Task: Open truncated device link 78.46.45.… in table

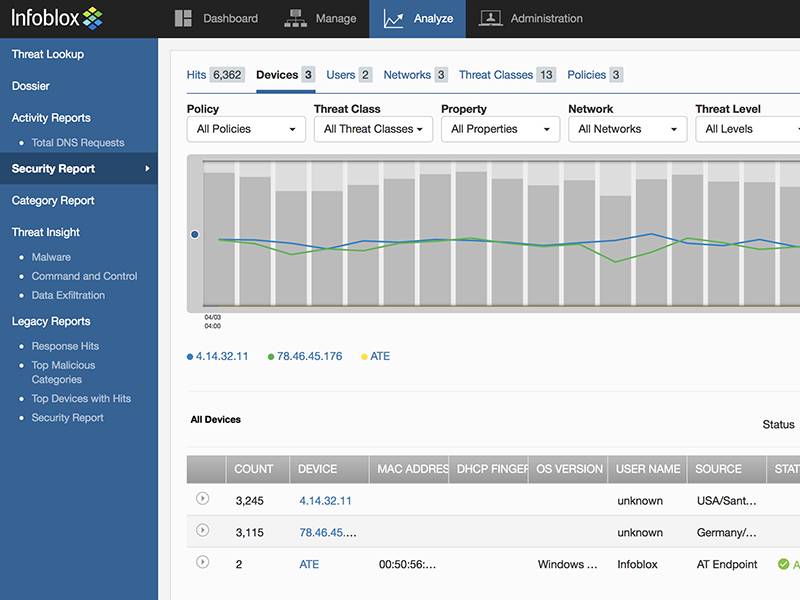Action: [x=328, y=533]
